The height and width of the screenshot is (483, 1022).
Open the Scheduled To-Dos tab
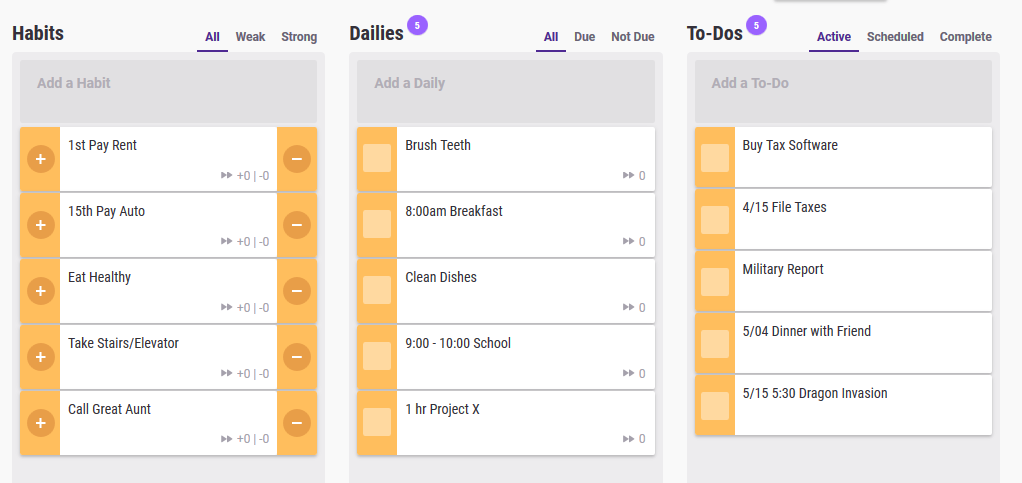(895, 37)
